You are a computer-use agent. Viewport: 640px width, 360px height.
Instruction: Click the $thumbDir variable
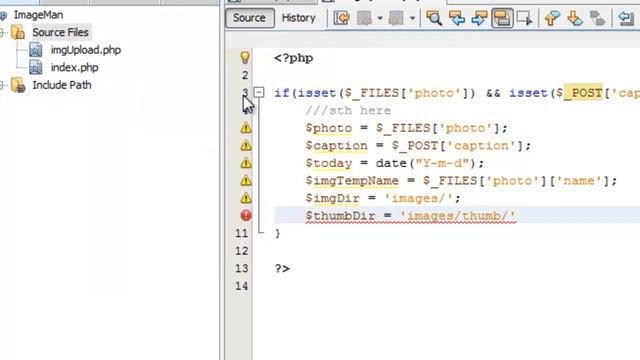pos(340,216)
